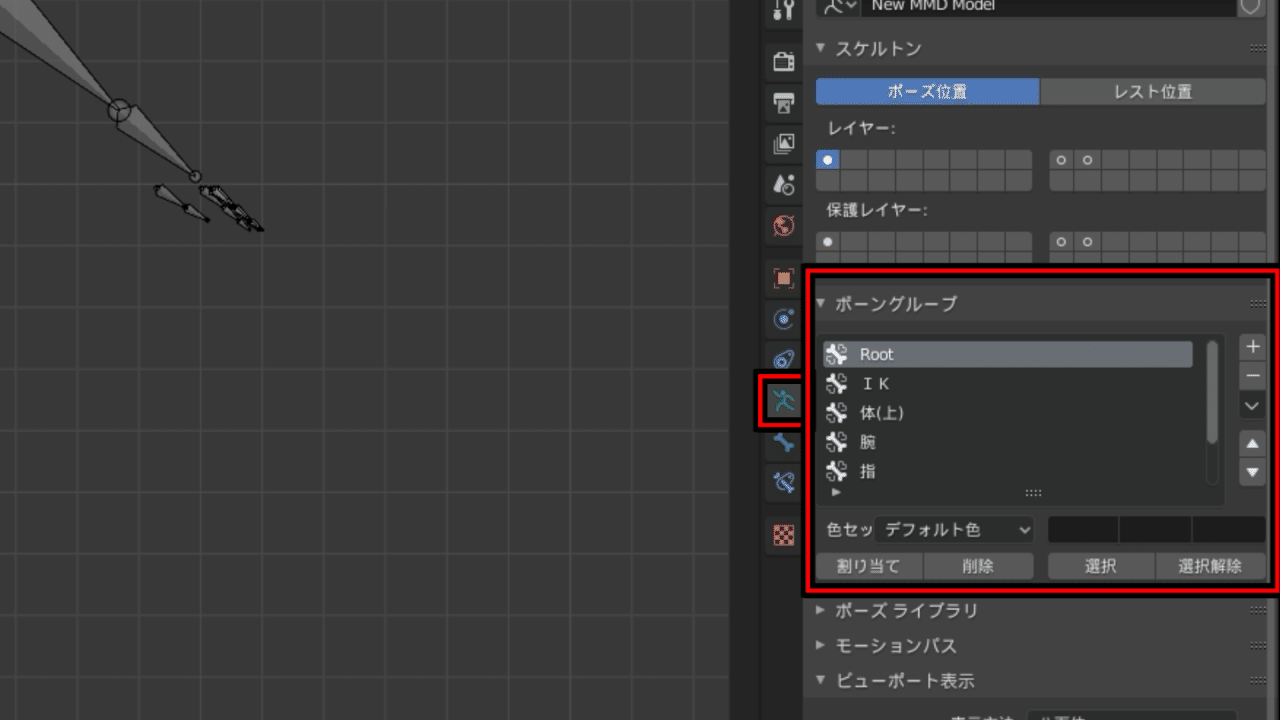Image resolution: width=1280 pixels, height=720 pixels.
Task: Expand the モーションパス panel
Action: pos(822,645)
